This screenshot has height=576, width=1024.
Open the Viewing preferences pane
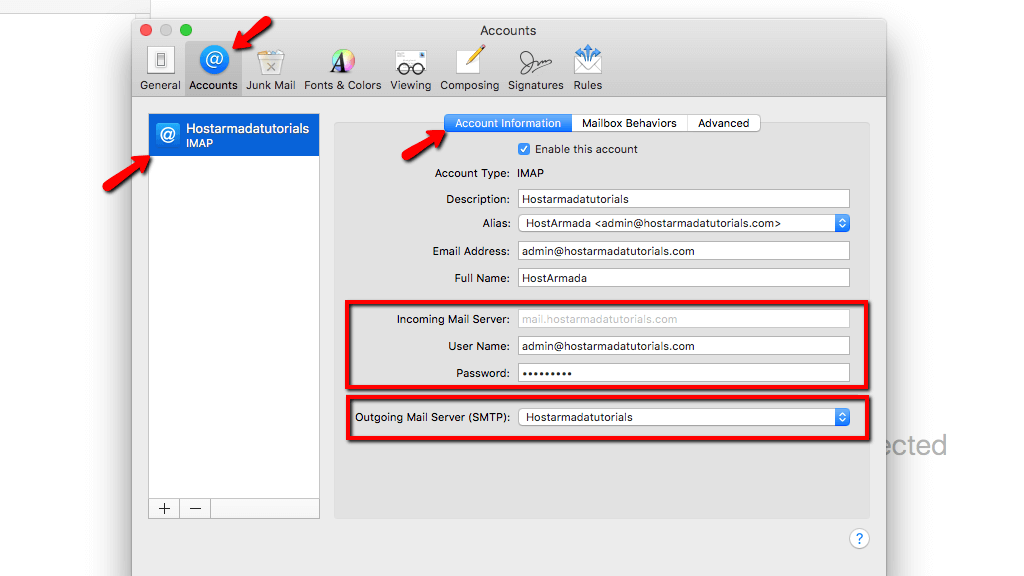click(x=411, y=69)
